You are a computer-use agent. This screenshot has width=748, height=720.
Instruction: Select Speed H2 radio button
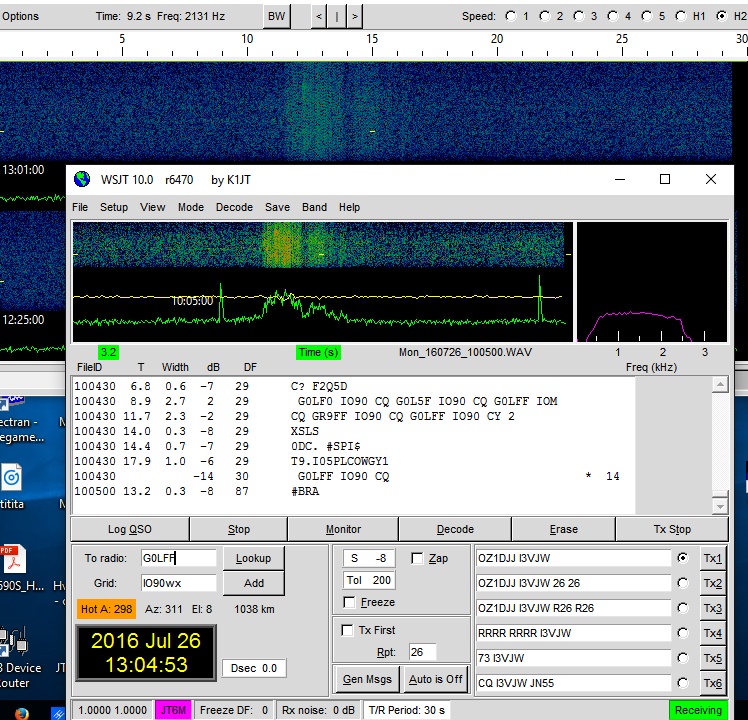coord(722,16)
